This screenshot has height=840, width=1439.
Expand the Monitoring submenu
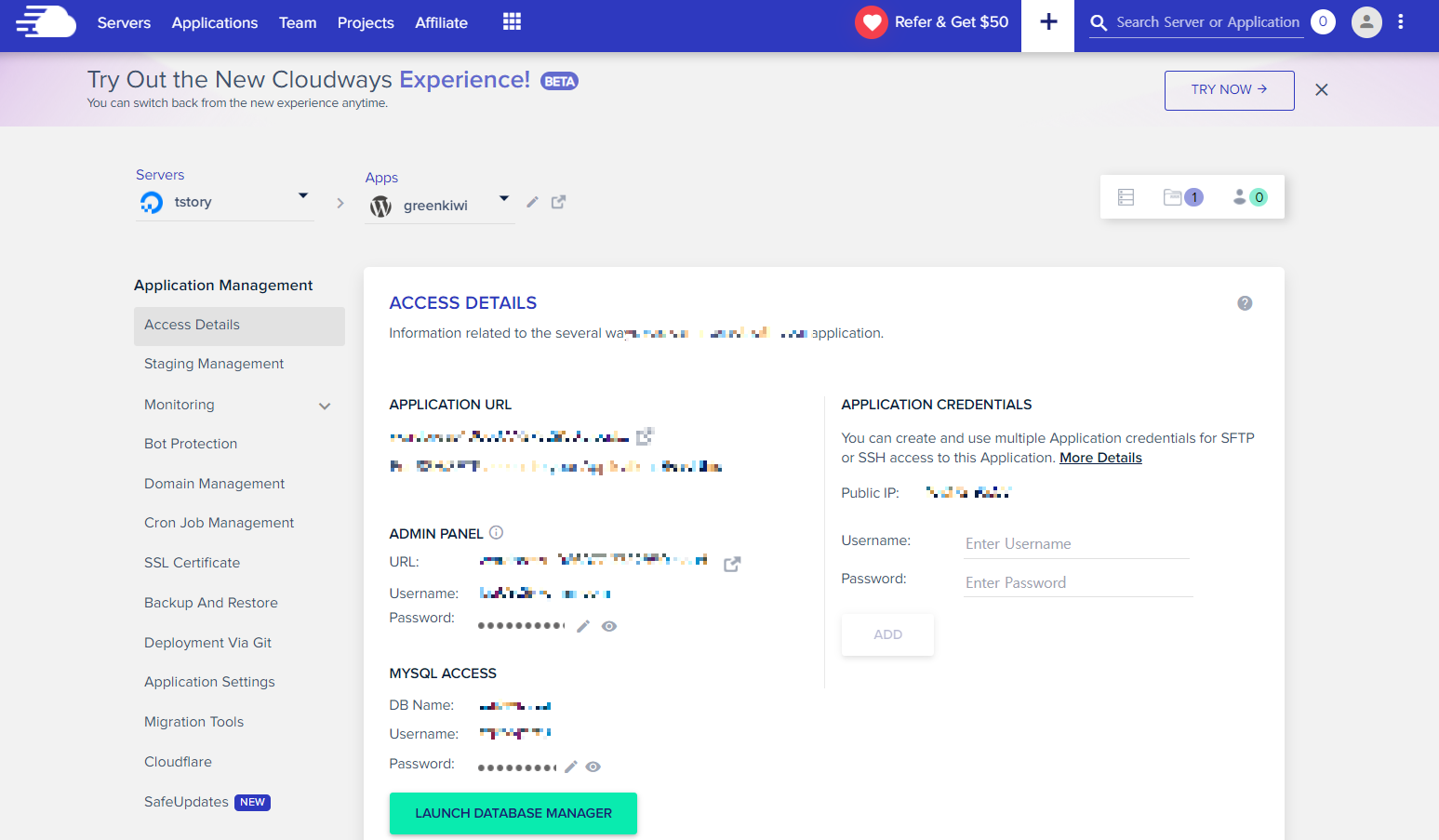[325, 406]
